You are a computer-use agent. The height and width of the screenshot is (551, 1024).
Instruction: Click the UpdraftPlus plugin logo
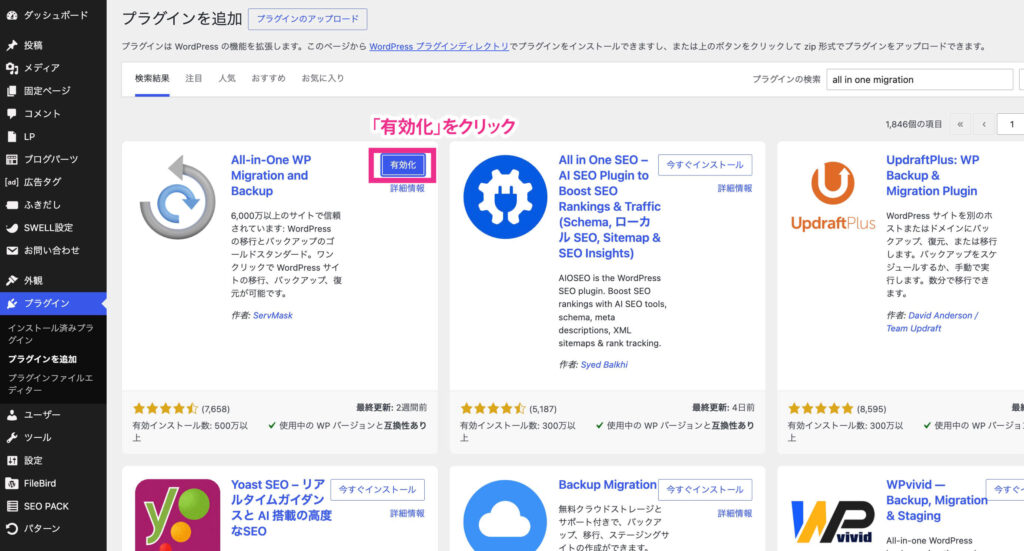coord(833,197)
